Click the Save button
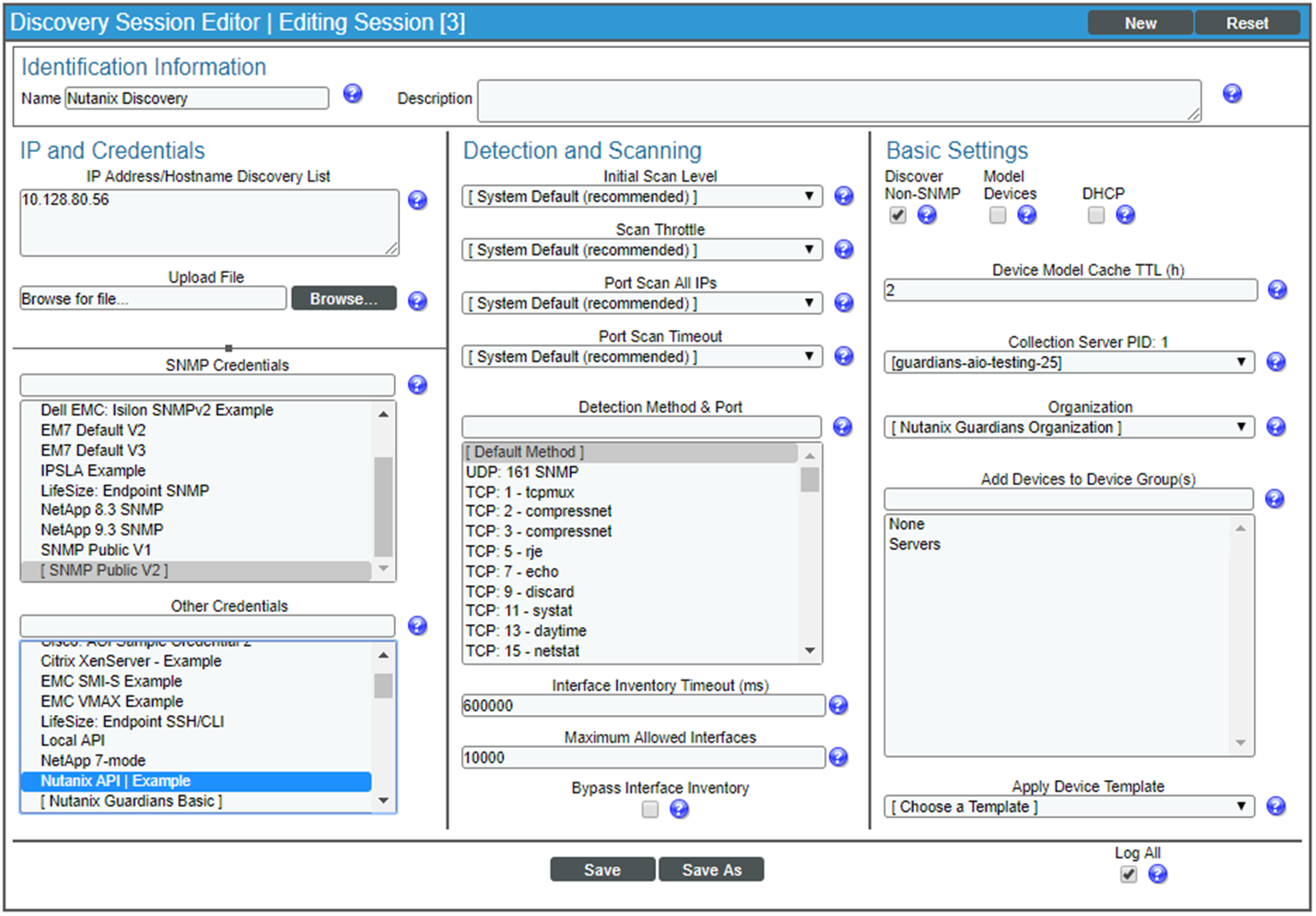Viewport: 1316px width, 916px height. coord(603,870)
